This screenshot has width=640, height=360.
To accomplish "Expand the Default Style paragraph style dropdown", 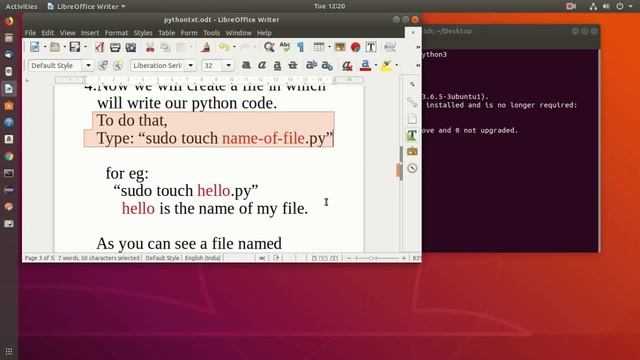I will [88, 65].
